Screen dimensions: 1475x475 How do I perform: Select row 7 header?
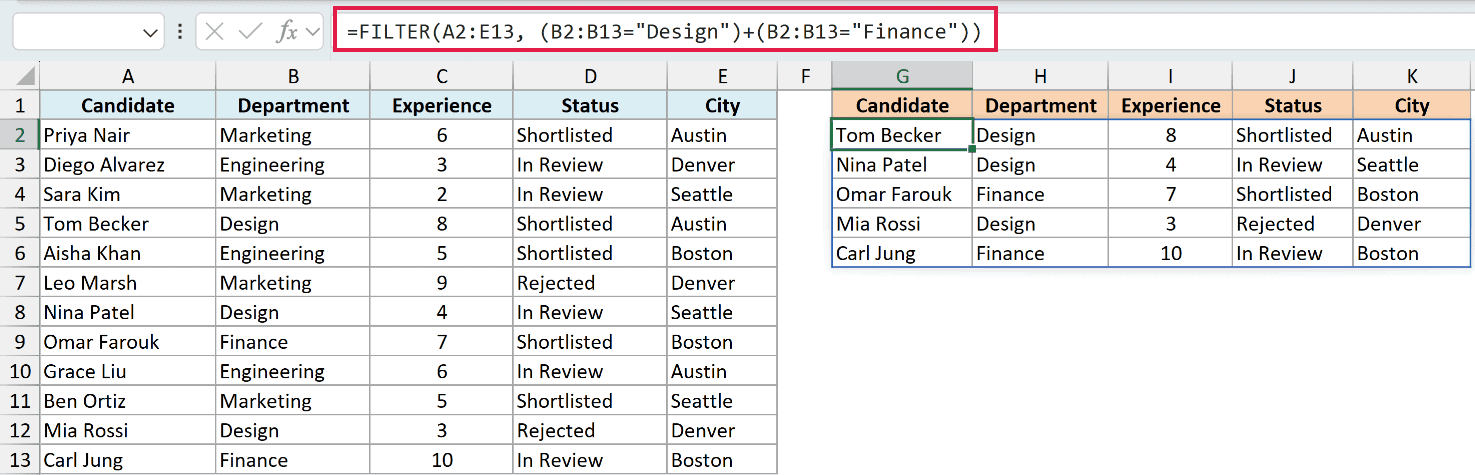pyautogui.click(x=20, y=283)
